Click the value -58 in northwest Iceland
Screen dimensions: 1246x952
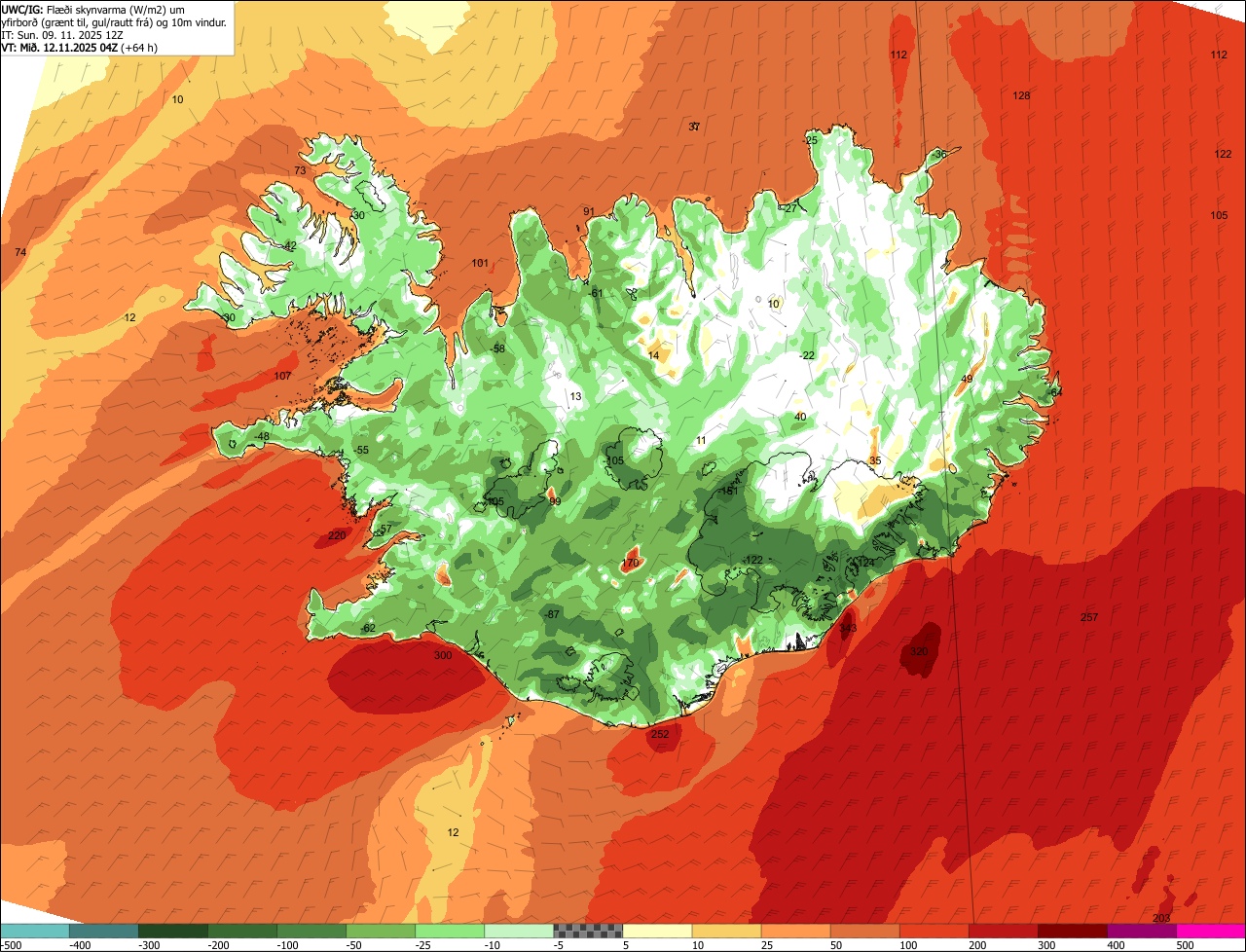coord(498,348)
